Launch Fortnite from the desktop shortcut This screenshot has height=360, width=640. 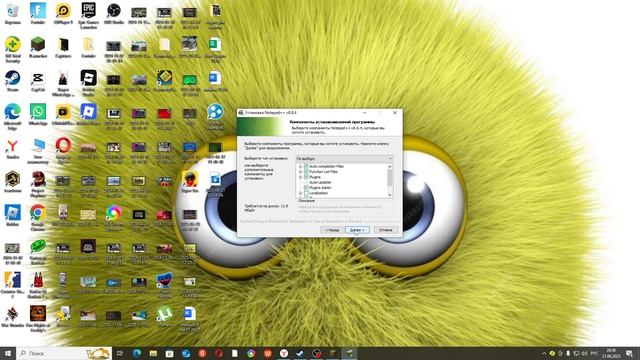pyautogui.click(x=38, y=13)
